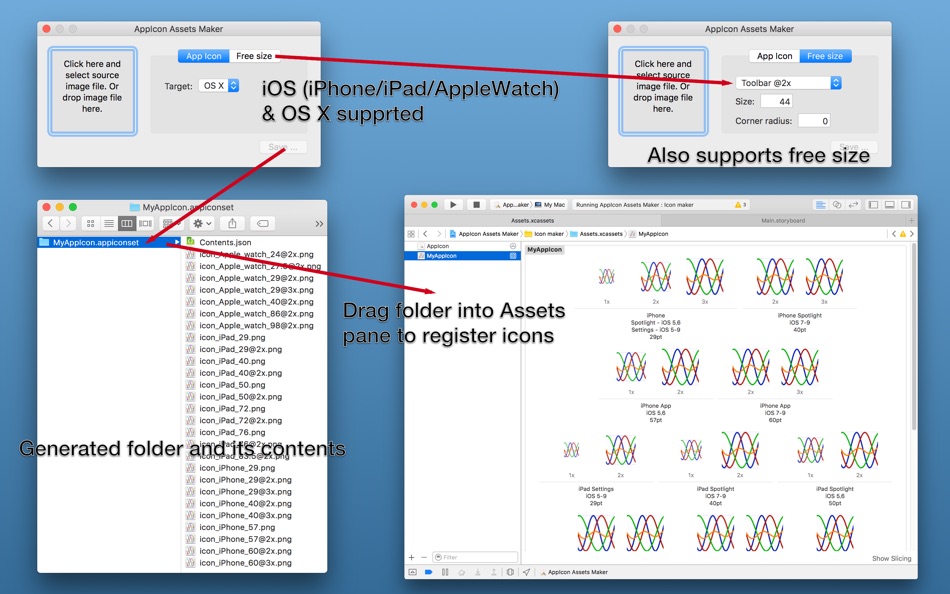Select App Icon tab in window showing Target
The width and height of the screenshot is (950, 594).
pyautogui.click(x=204, y=56)
